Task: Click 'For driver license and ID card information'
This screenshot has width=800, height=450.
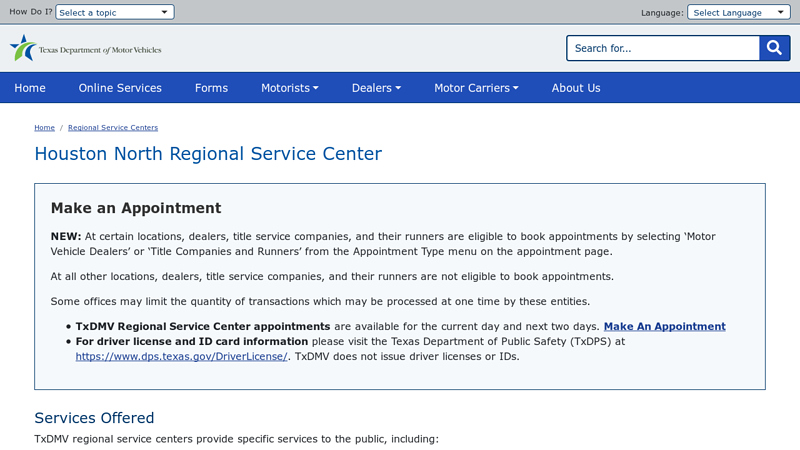Action: tap(192, 341)
